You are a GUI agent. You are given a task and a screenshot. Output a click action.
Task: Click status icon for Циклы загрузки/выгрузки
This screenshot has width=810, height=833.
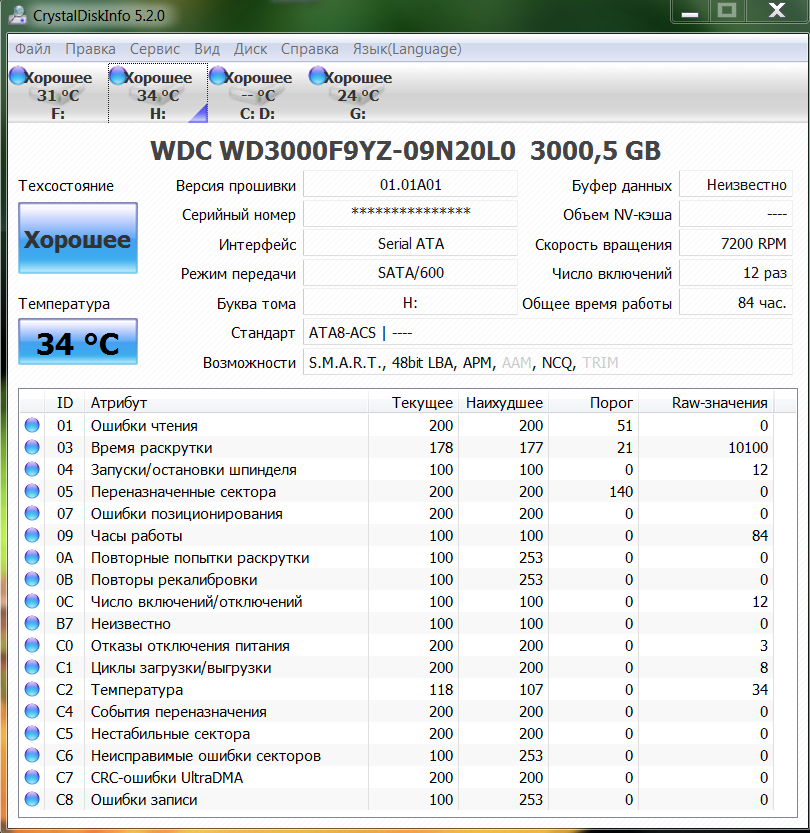coord(32,667)
